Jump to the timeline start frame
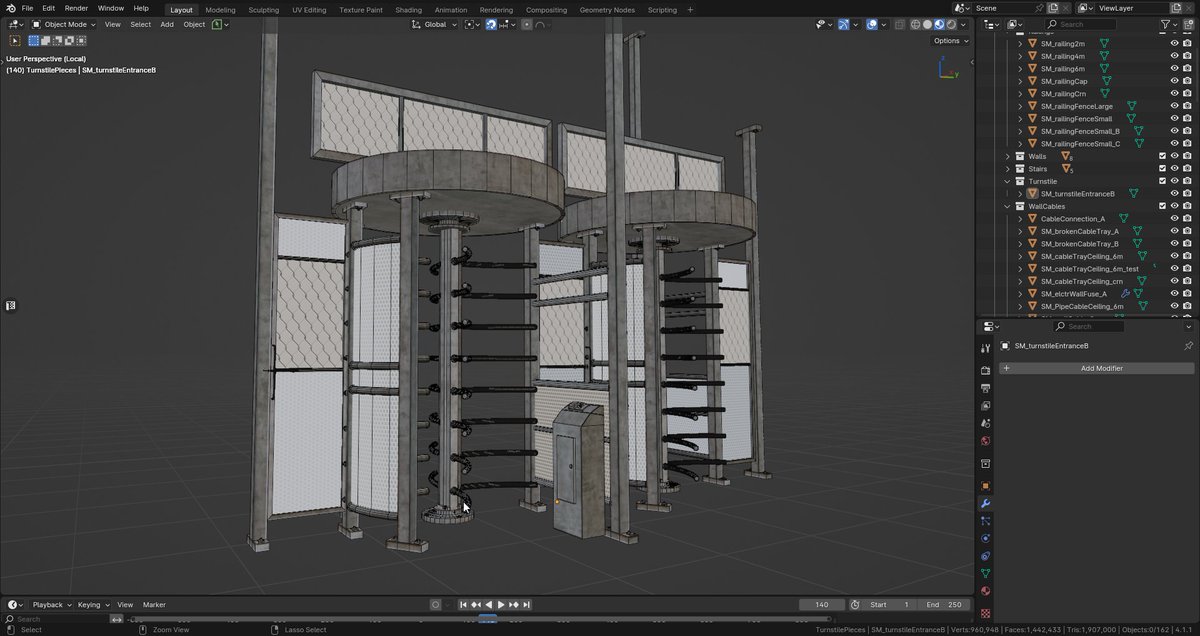Image resolution: width=1200 pixels, height=636 pixels. (x=464, y=605)
